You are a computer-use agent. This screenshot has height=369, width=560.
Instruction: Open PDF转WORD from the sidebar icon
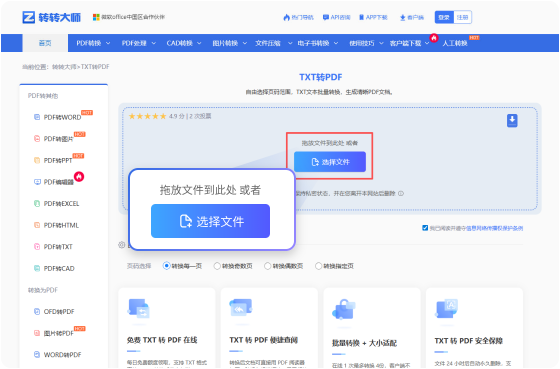tap(37, 117)
